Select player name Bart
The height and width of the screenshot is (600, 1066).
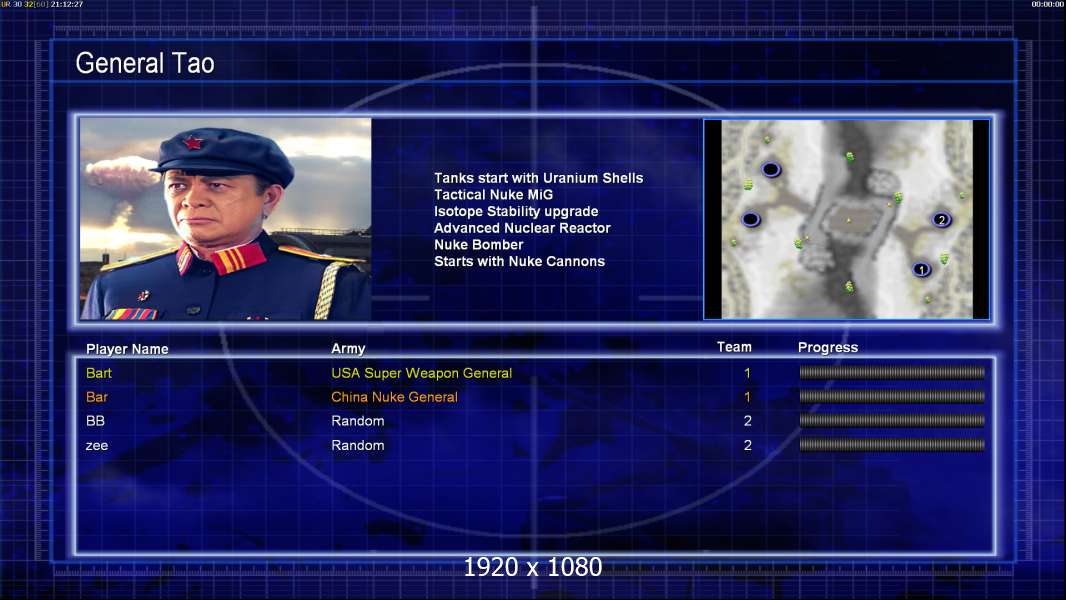click(x=99, y=373)
